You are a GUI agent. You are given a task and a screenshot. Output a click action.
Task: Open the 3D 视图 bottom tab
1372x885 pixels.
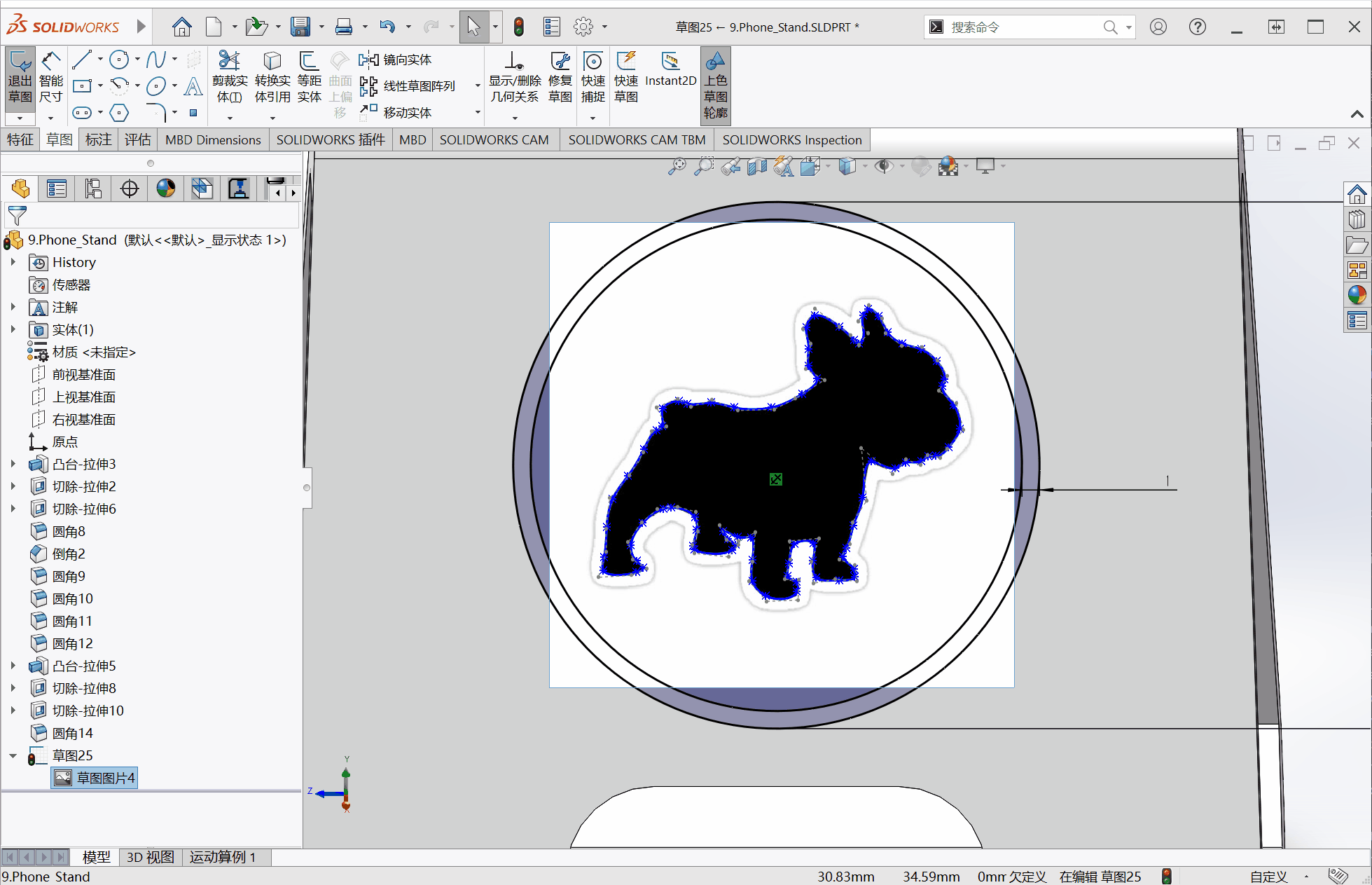pos(150,857)
